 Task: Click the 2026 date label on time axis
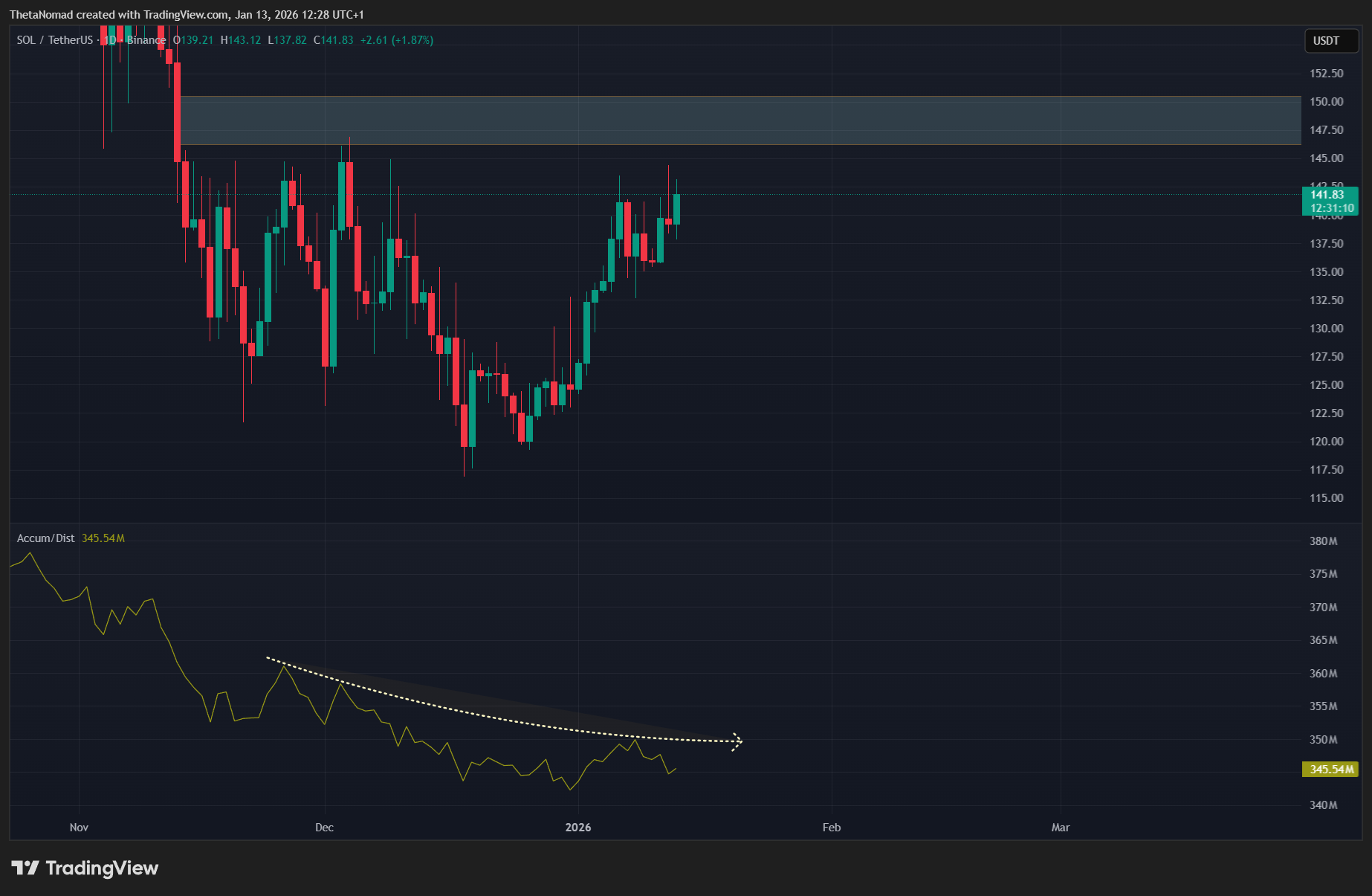tap(578, 828)
